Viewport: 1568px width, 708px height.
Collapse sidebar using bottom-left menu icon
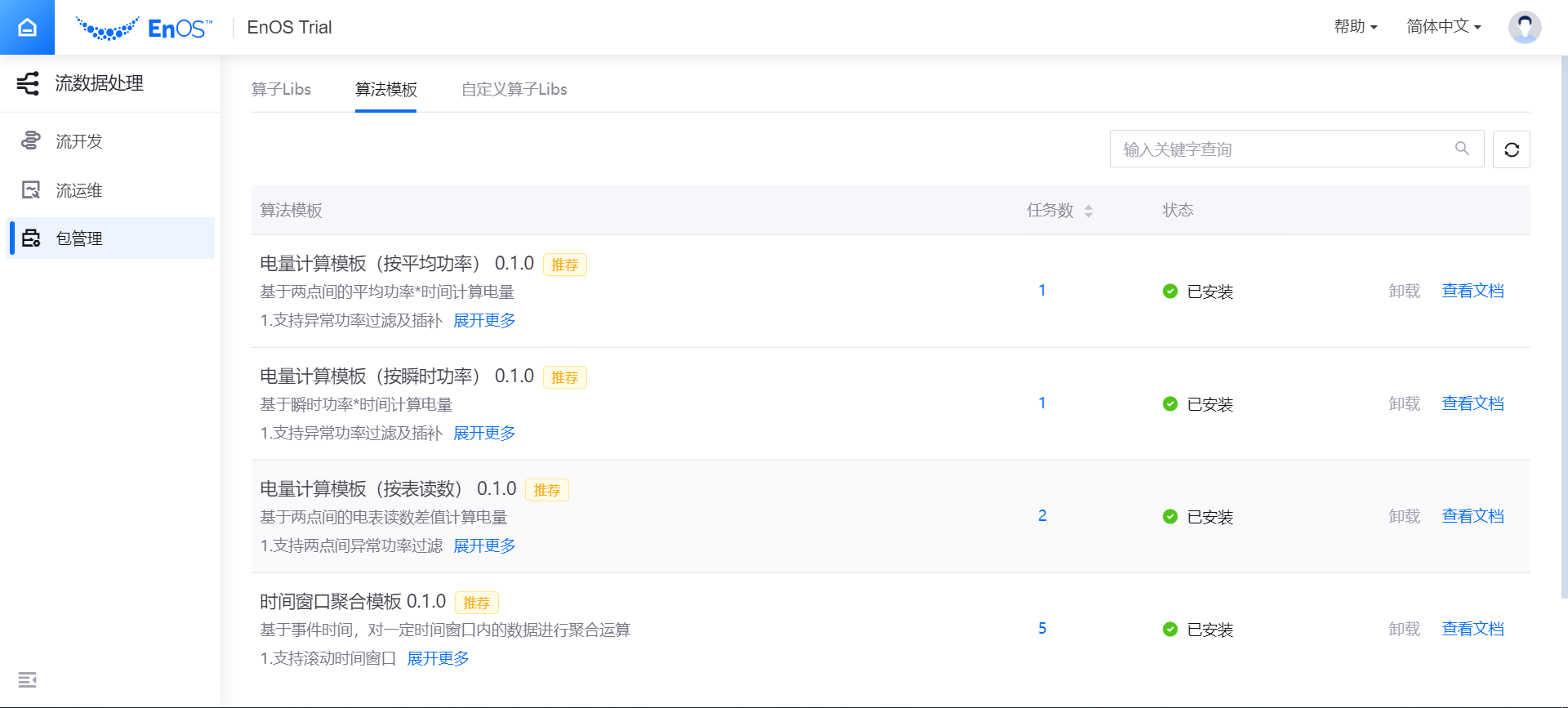pyautogui.click(x=27, y=679)
